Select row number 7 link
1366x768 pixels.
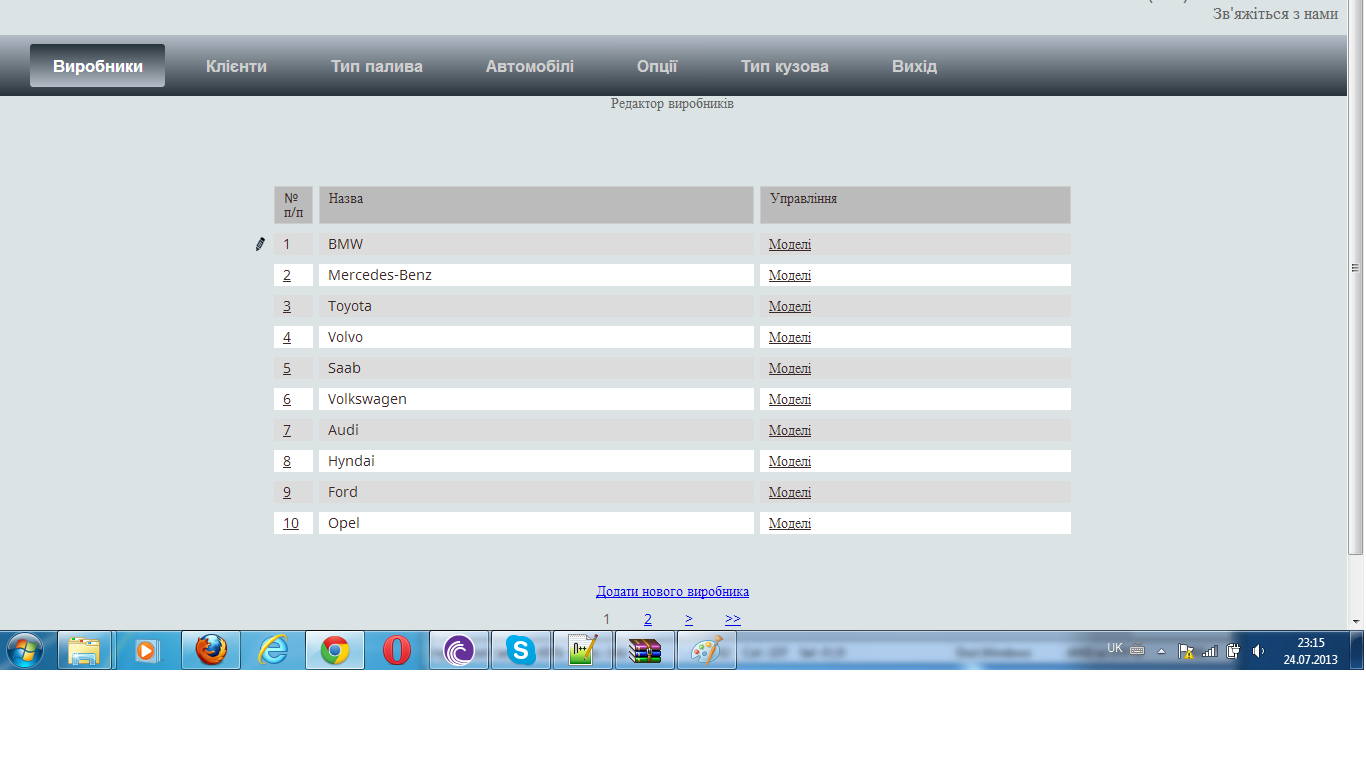coord(287,430)
